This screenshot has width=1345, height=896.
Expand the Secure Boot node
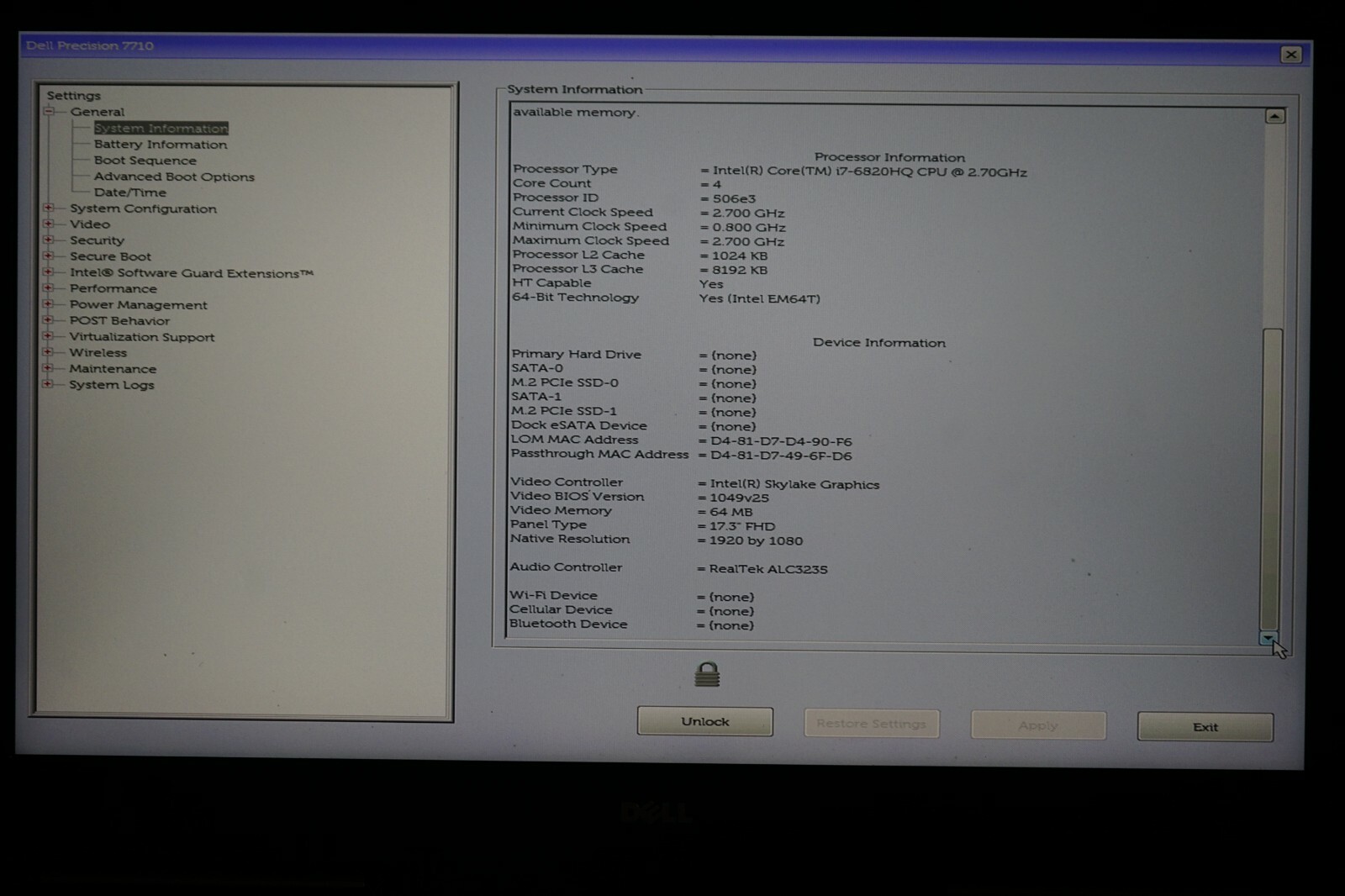[x=49, y=256]
